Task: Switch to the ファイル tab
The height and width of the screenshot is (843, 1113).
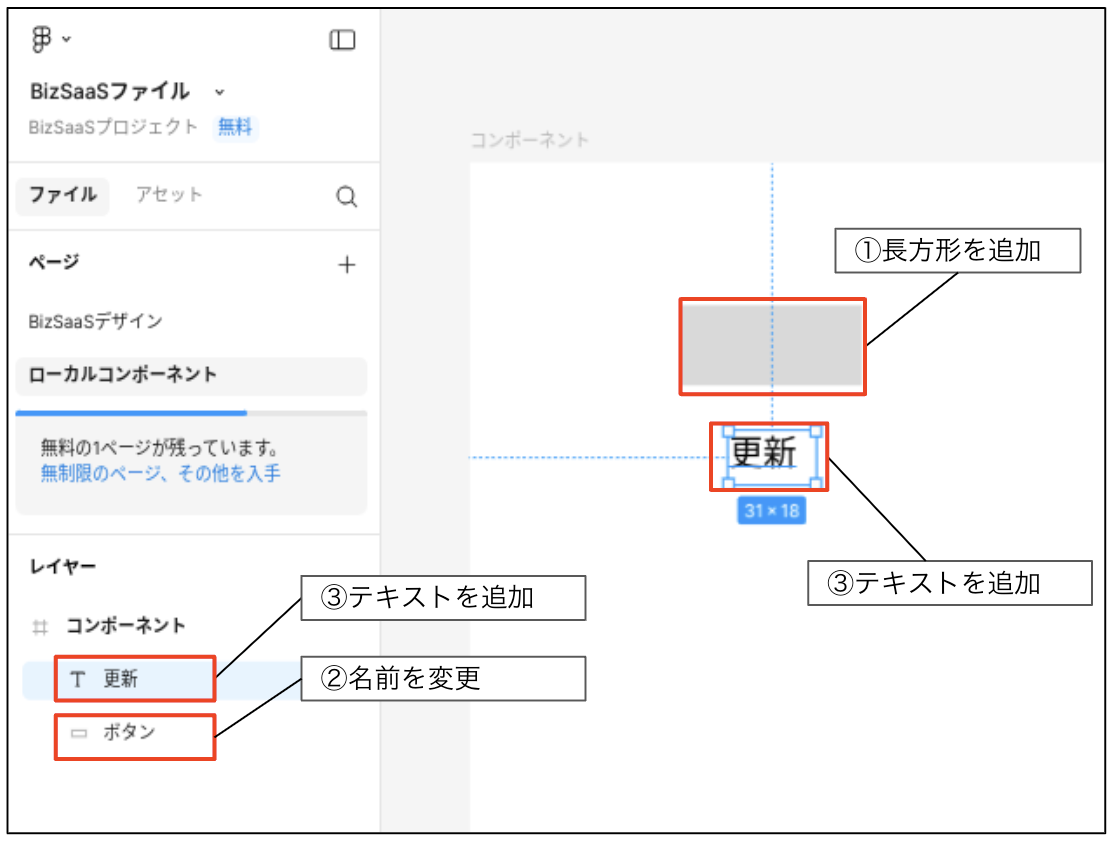Action: click(62, 195)
